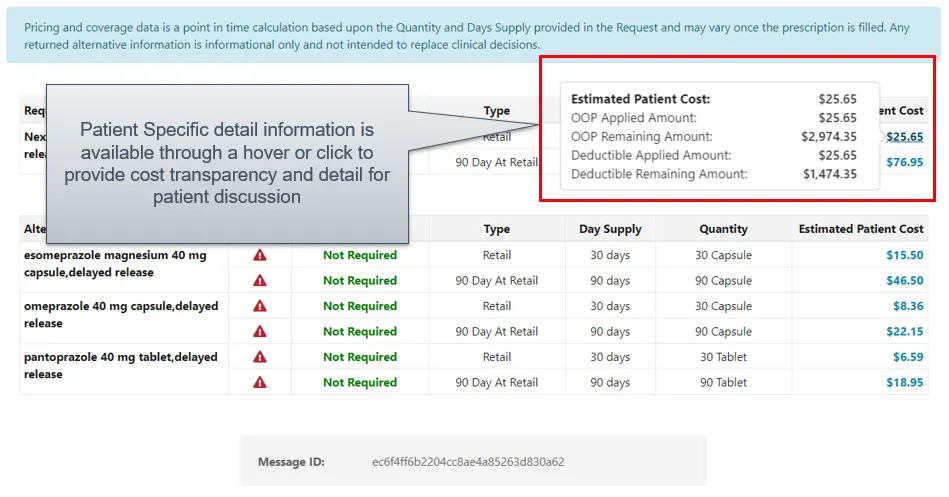Open the $15.50 esomeprazole cost link
Image resolution: width=949 pixels, height=497 pixels.
[905, 255]
